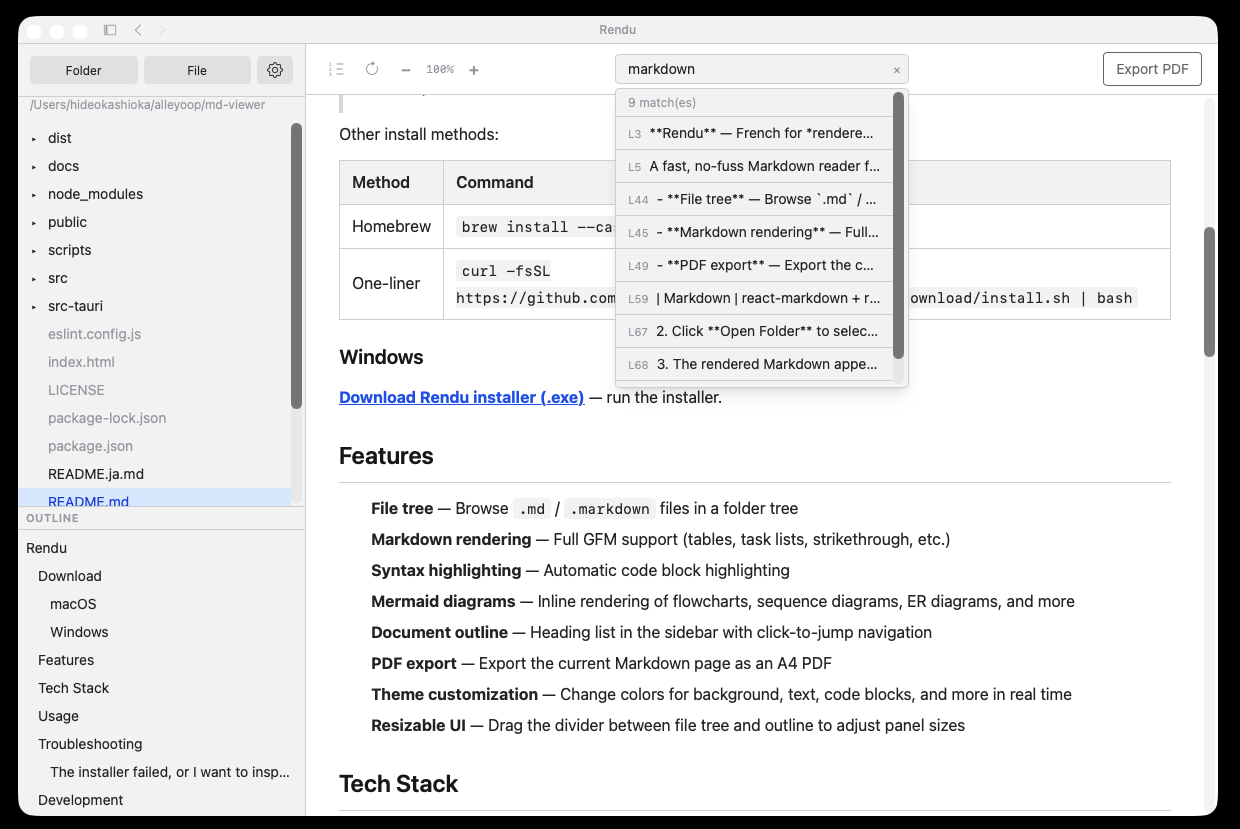Image resolution: width=1240 pixels, height=829 pixels.
Task: Click the back chevron in the title bar
Action: click(x=138, y=30)
